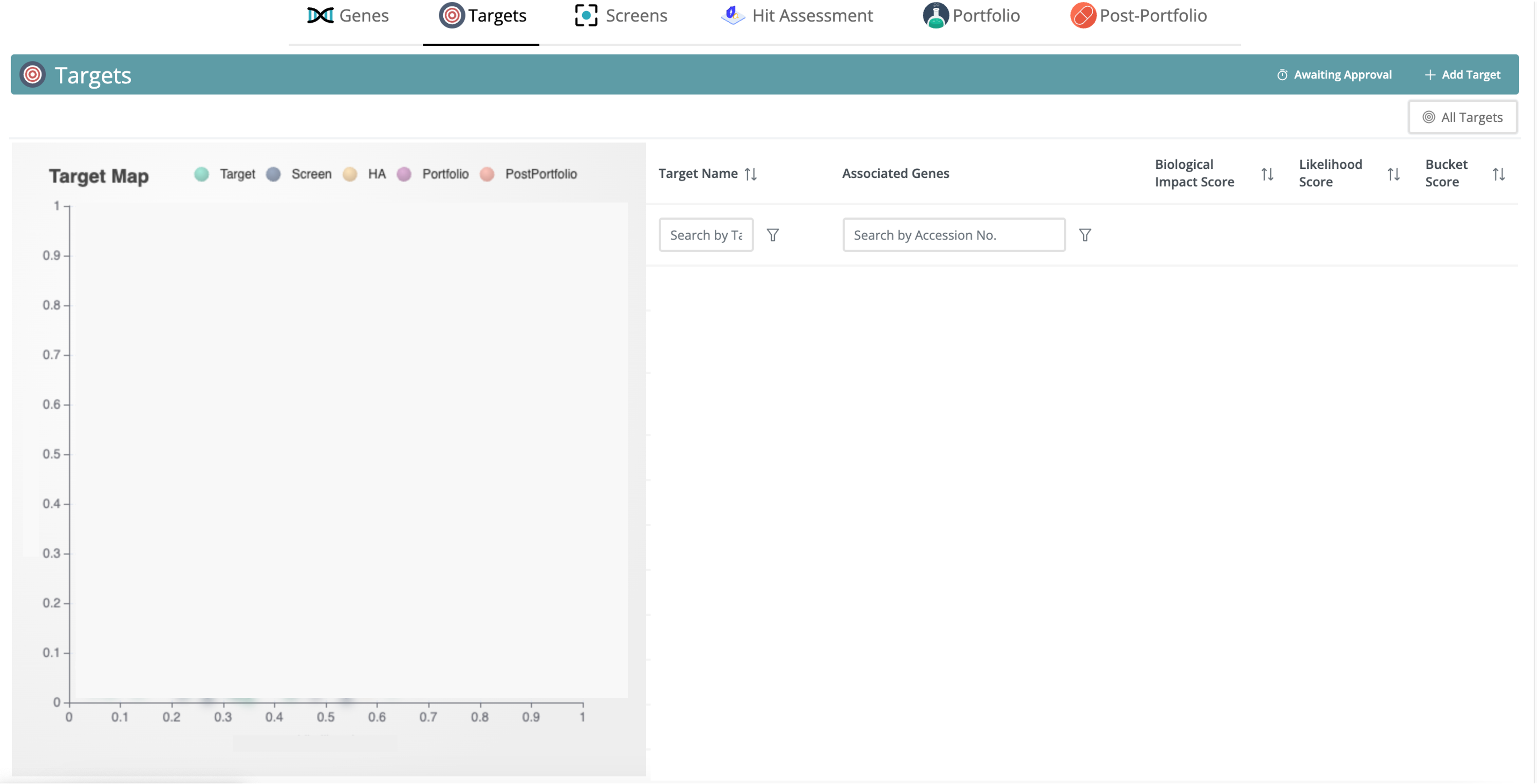Image resolution: width=1537 pixels, height=784 pixels.
Task: Click the Biological Impact Score header text
Action: (x=1194, y=173)
